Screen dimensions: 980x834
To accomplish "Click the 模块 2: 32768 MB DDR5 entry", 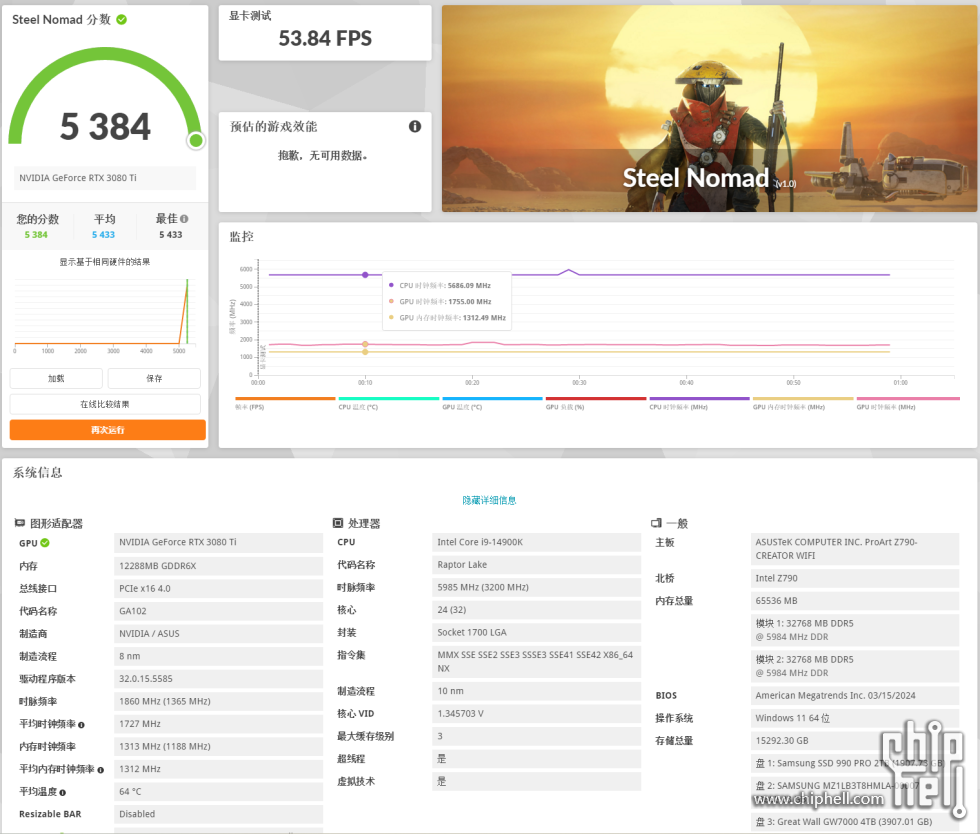I will 854,666.
